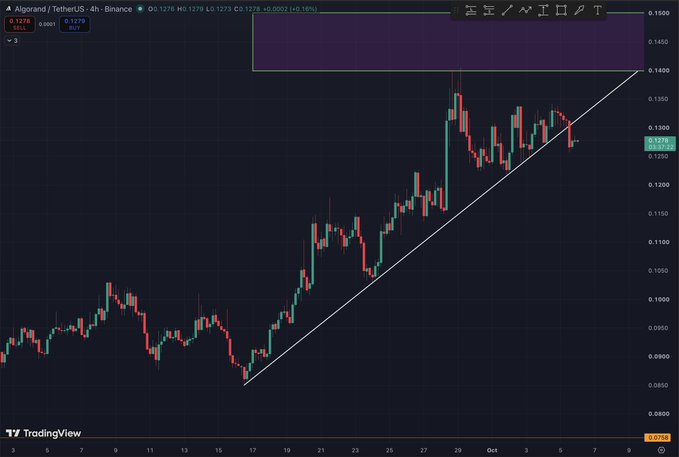Select the current price label 0.1278
The image size is (679, 457).
[x=660, y=143]
